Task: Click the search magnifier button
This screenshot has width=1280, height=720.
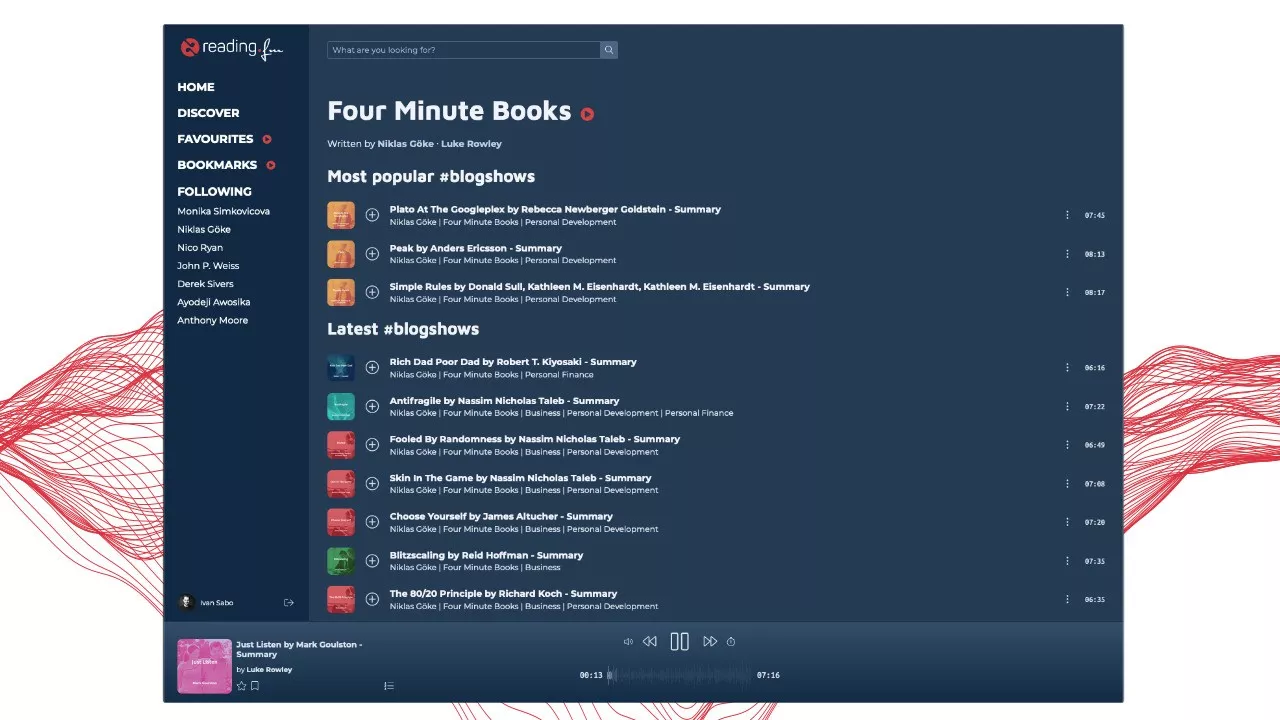Action: point(608,50)
